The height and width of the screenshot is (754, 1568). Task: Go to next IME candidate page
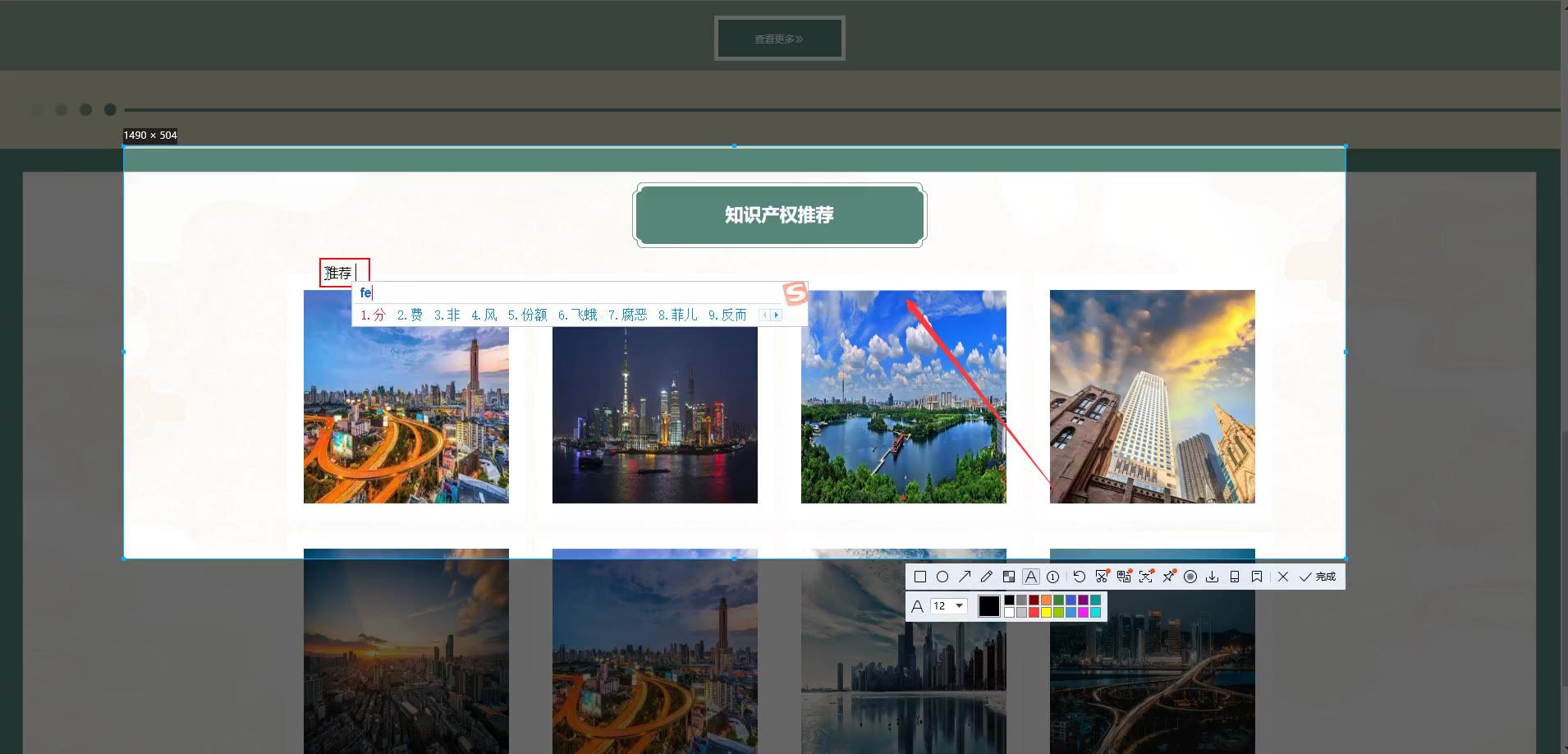click(x=777, y=315)
